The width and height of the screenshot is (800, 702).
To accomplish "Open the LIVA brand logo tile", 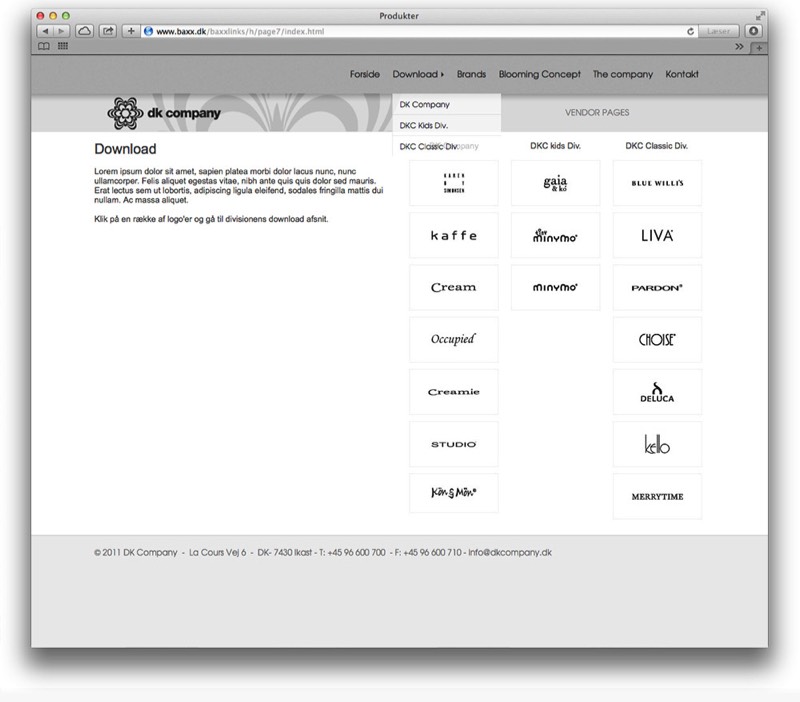I will click(657, 235).
